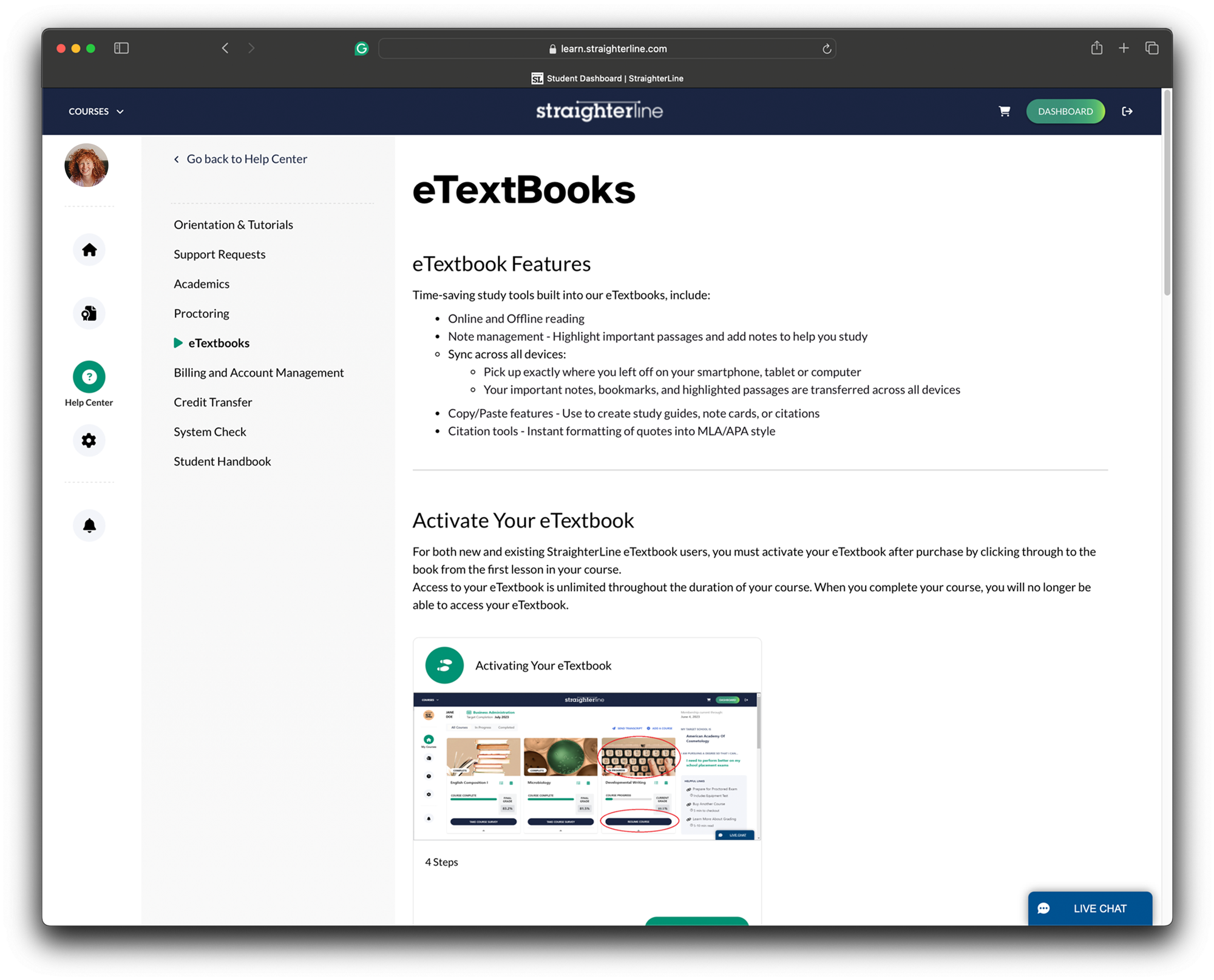Select eTextbooks in help menu
Screen dimensions: 1214x980
click(x=212, y=343)
